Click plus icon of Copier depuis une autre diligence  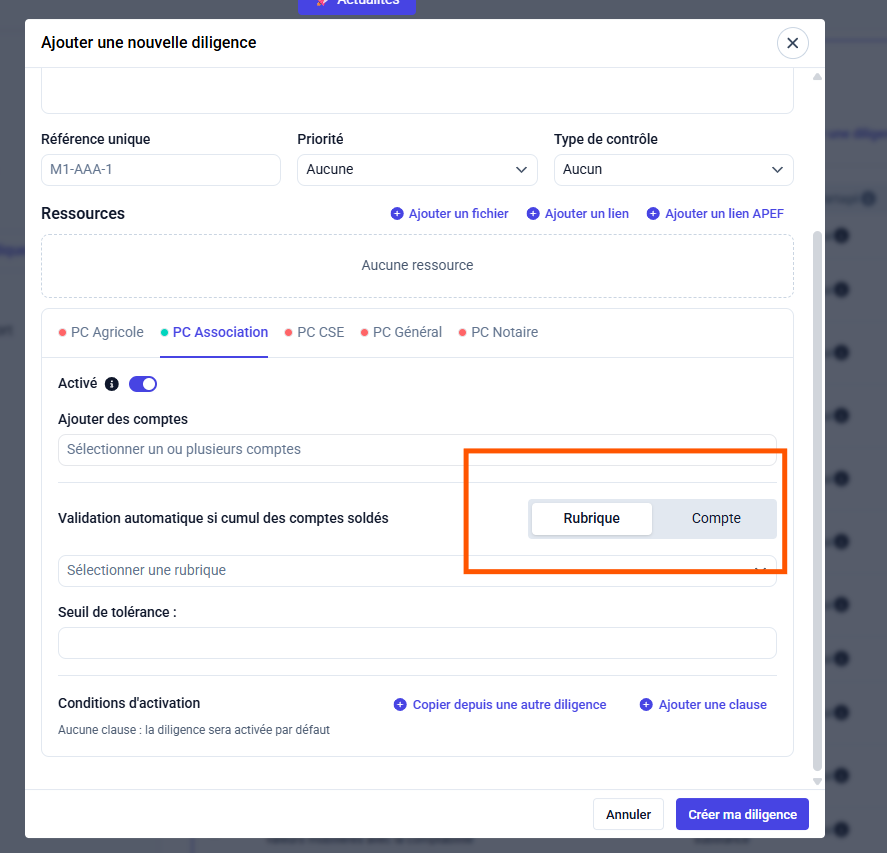[x=400, y=705]
